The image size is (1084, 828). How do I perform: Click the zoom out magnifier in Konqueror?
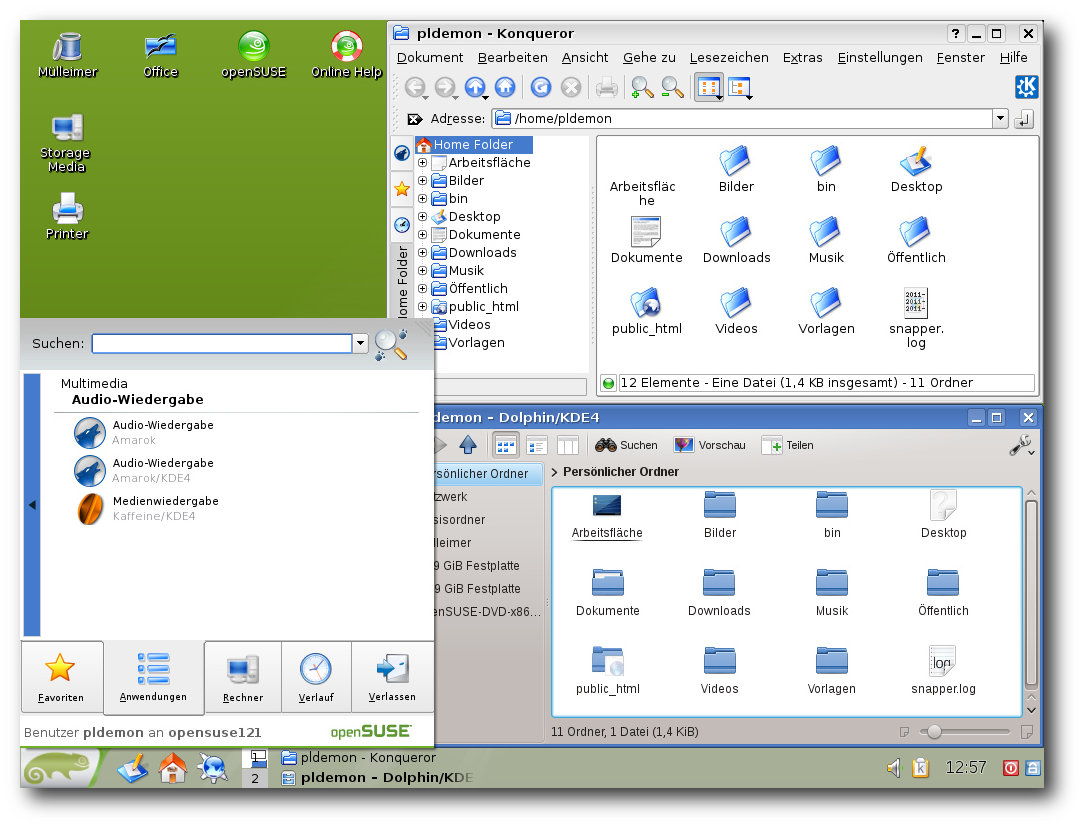coord(672,88)
